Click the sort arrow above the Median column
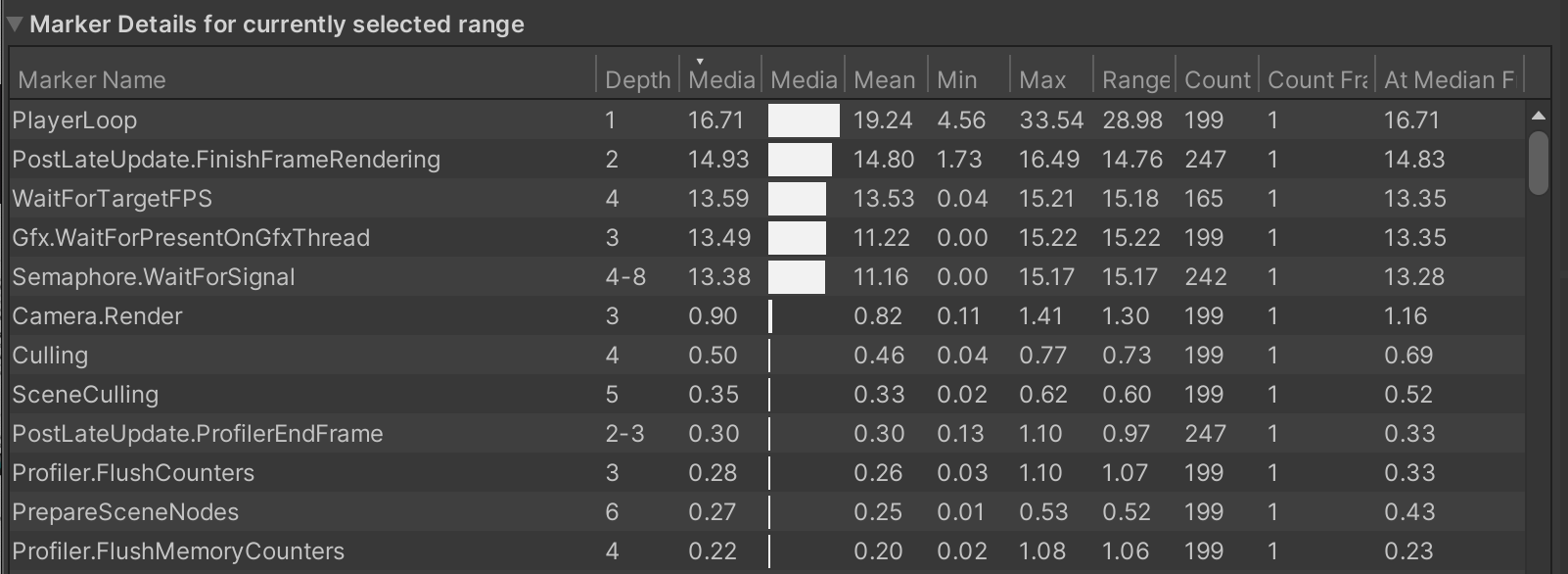The image size is (1568, 574). [x=699, y=61]
